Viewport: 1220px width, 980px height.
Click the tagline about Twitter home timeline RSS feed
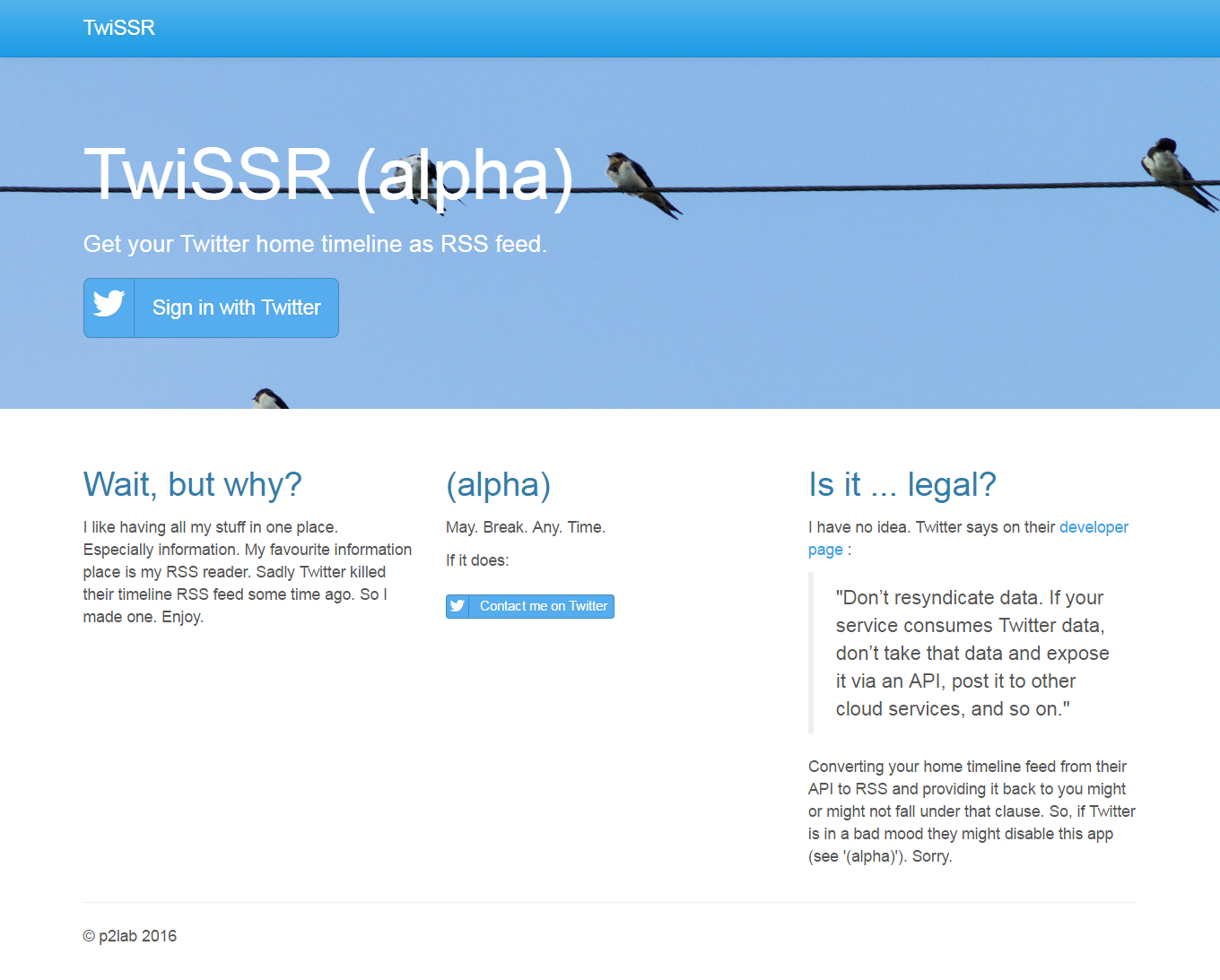point(315,244)
